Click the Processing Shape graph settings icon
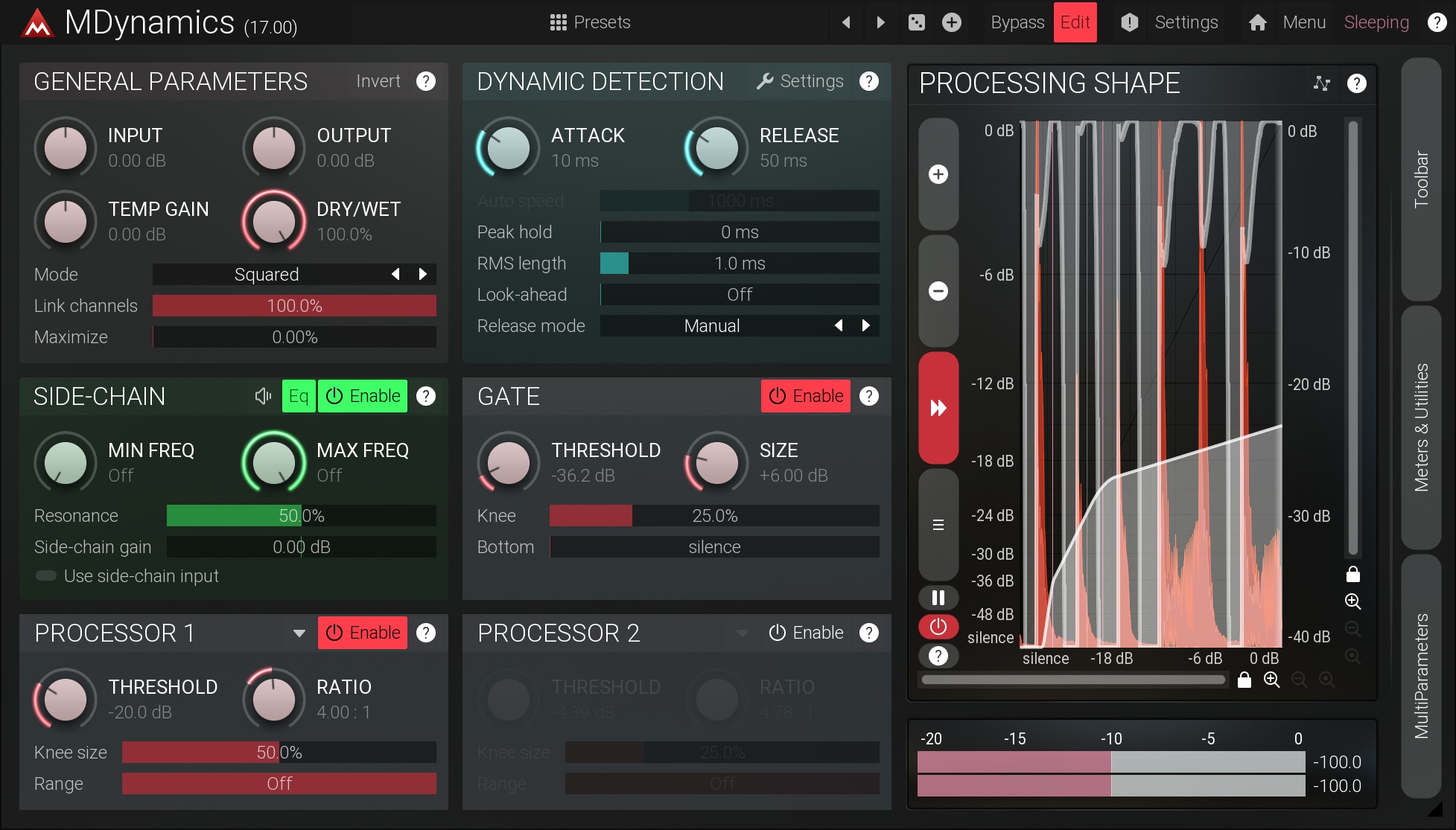 (1321, 83)
